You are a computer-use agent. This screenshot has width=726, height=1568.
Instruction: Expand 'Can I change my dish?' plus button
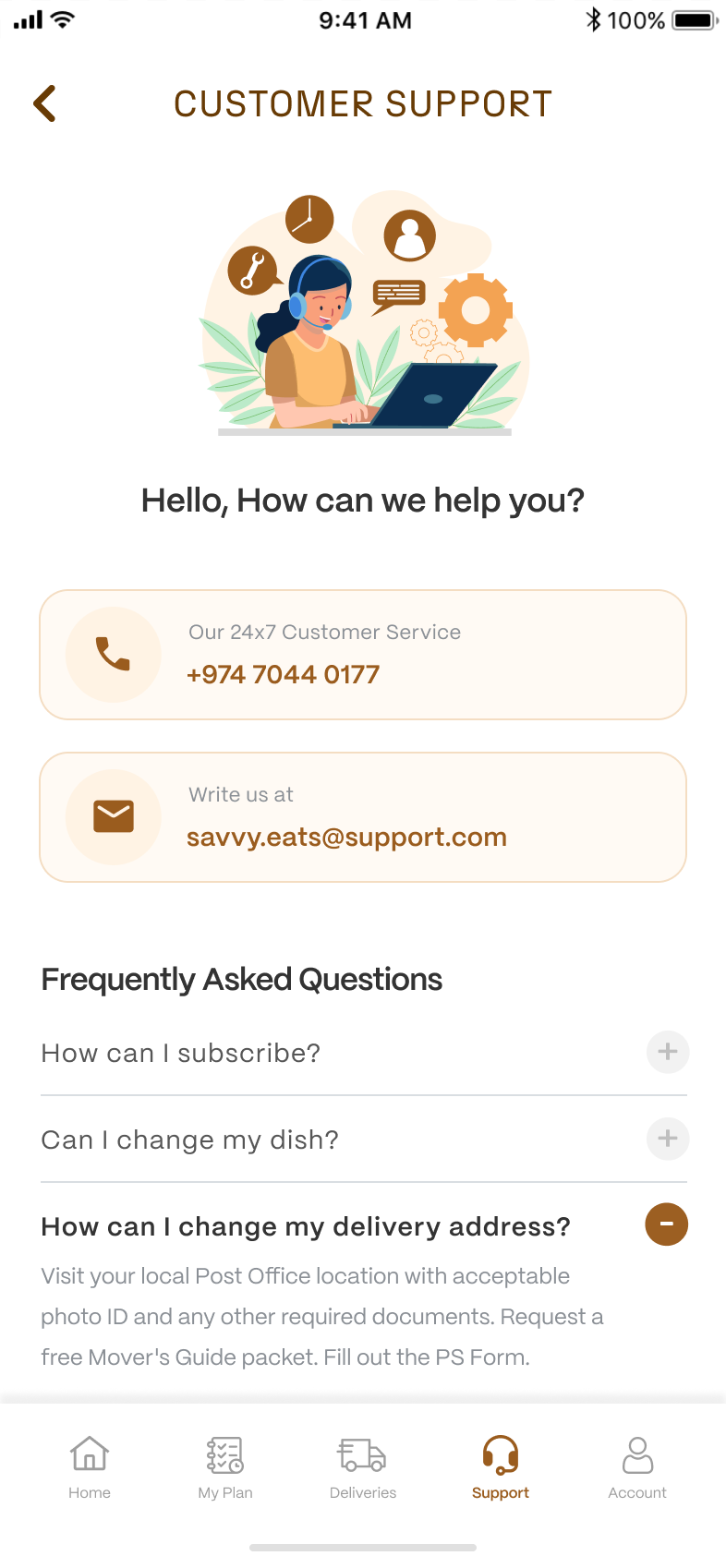(668, 1139)
